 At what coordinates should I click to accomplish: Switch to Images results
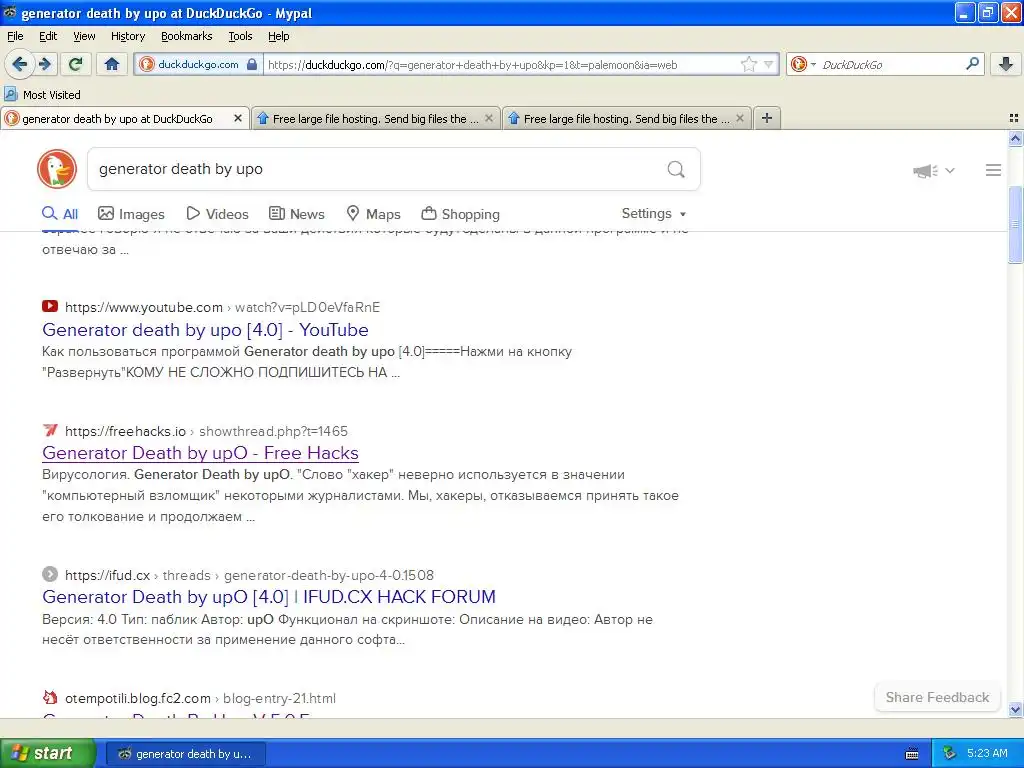(131, 214)
